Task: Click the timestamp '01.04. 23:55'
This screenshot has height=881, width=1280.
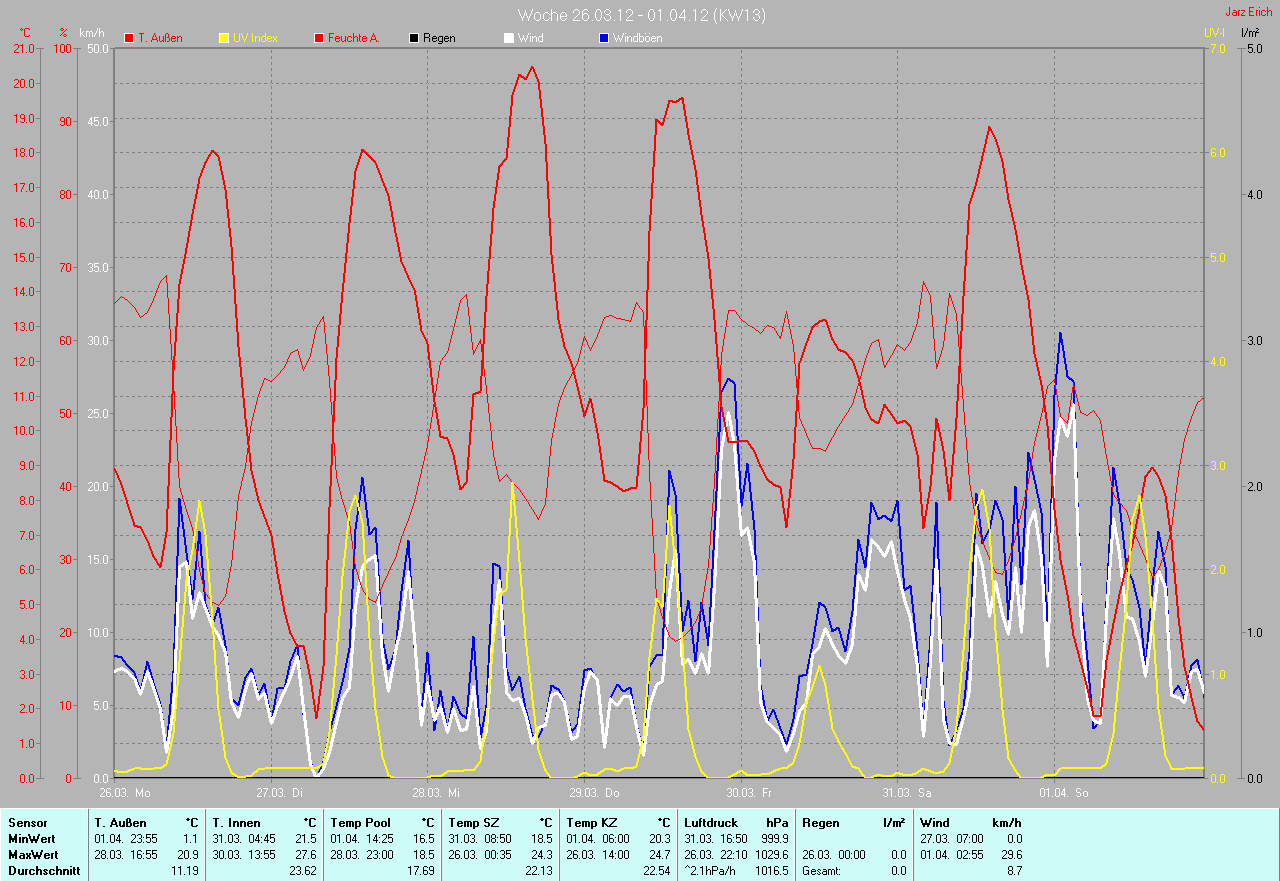Action: point(126,838)
